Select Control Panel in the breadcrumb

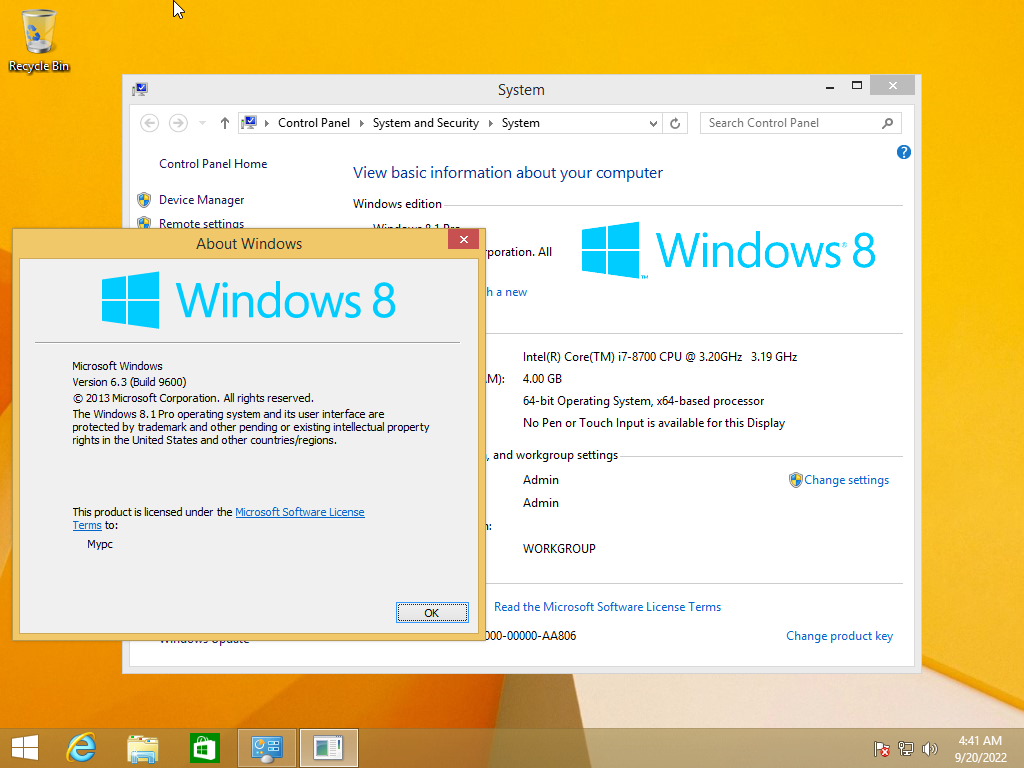pos(314,123)
